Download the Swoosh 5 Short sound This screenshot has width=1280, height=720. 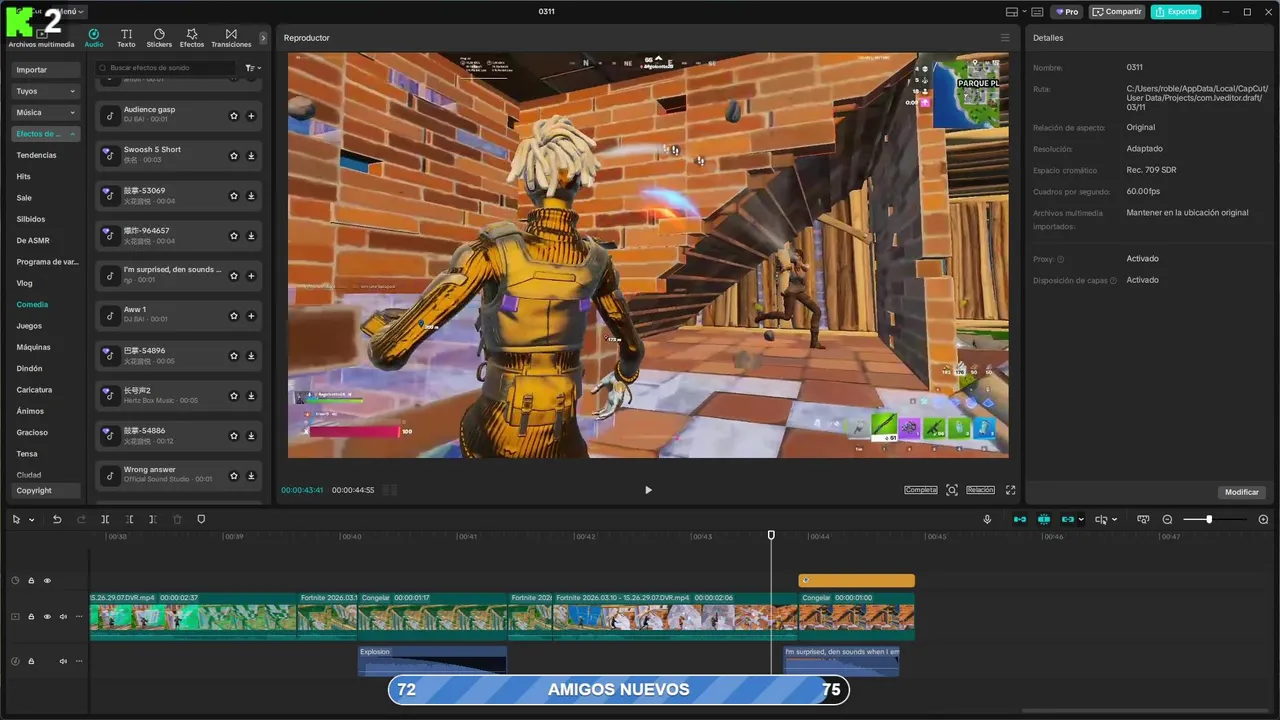pyautogui.click(x=251, y=156)
